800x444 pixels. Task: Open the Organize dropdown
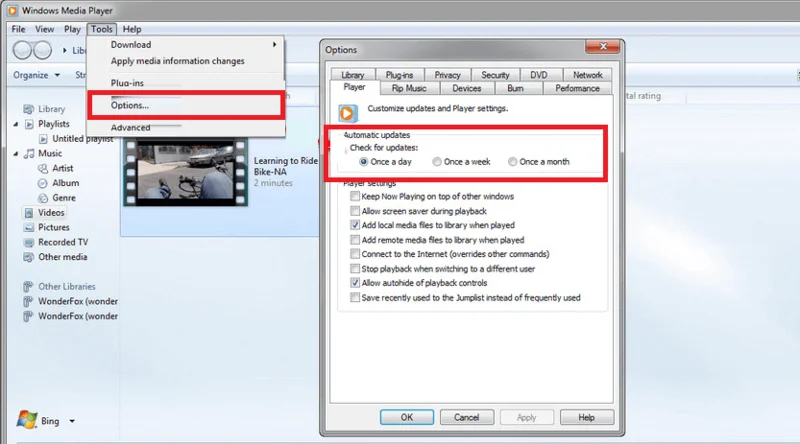click(37, 75)
